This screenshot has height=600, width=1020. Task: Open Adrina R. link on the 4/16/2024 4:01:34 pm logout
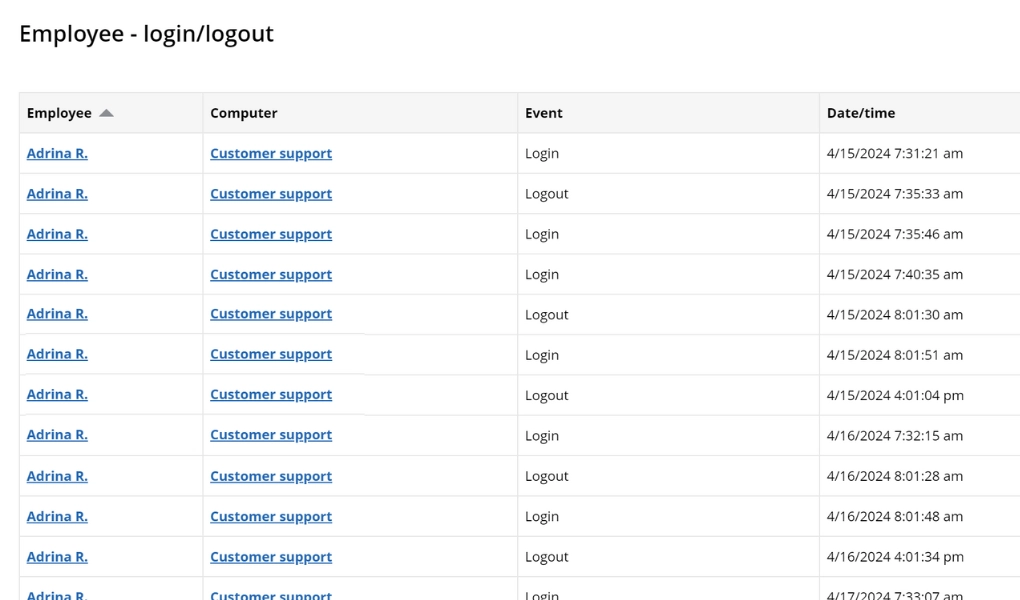click(x=56, y=556)
